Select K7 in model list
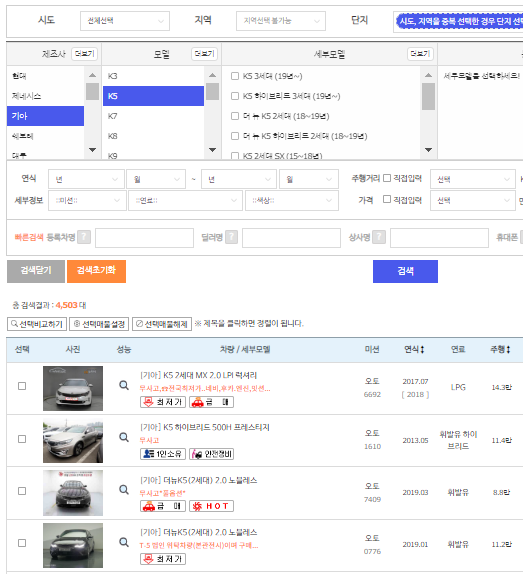The width and height of the screenshot is (523, 574). click(153, 116)
